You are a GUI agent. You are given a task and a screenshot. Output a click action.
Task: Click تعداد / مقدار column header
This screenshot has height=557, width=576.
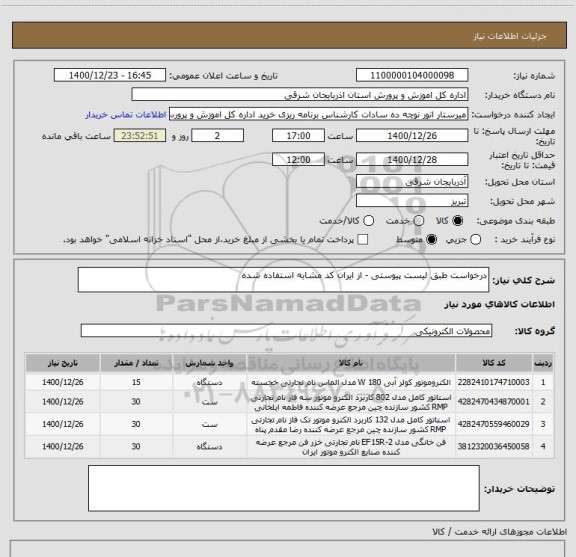tap(136, 363)
